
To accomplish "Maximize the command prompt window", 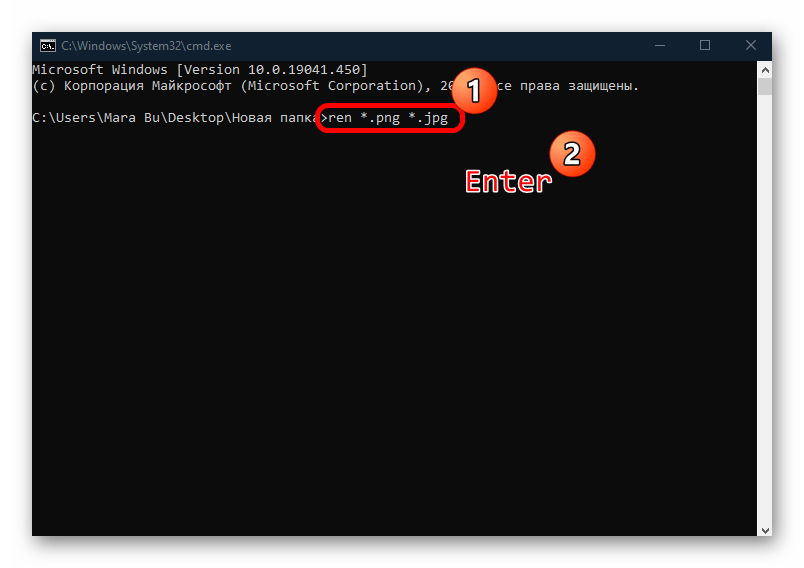I will (x=705, y=46).
